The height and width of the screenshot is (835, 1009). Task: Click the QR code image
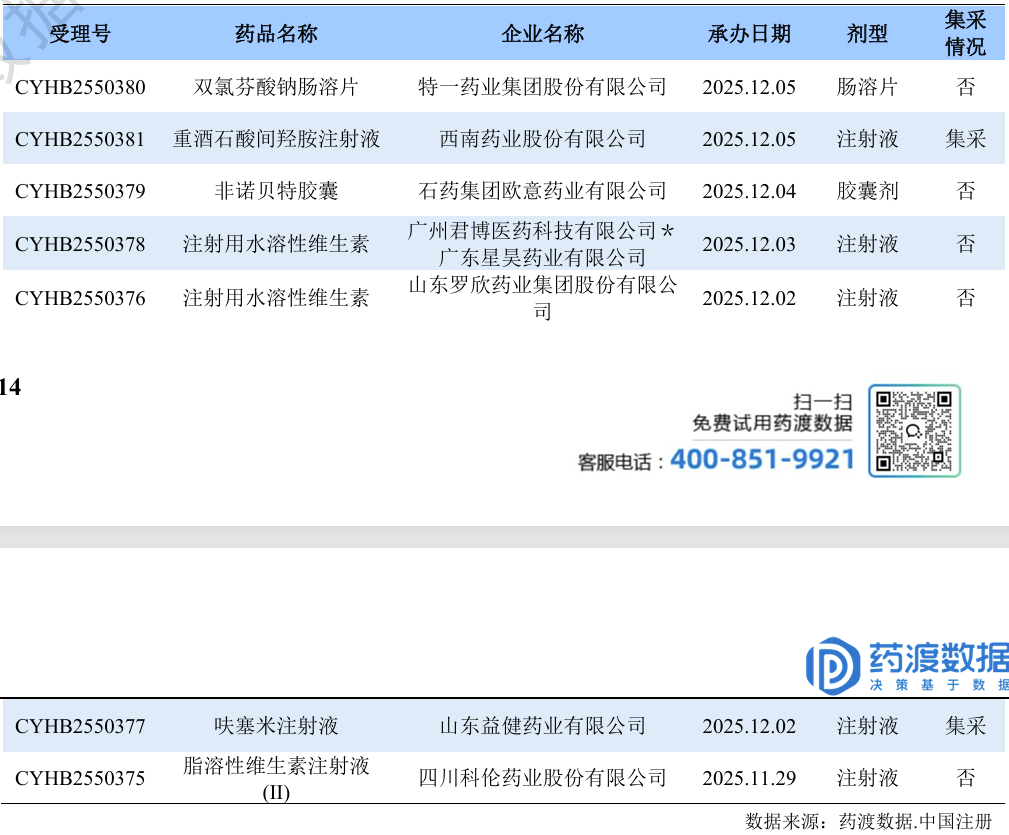(914, 430)
